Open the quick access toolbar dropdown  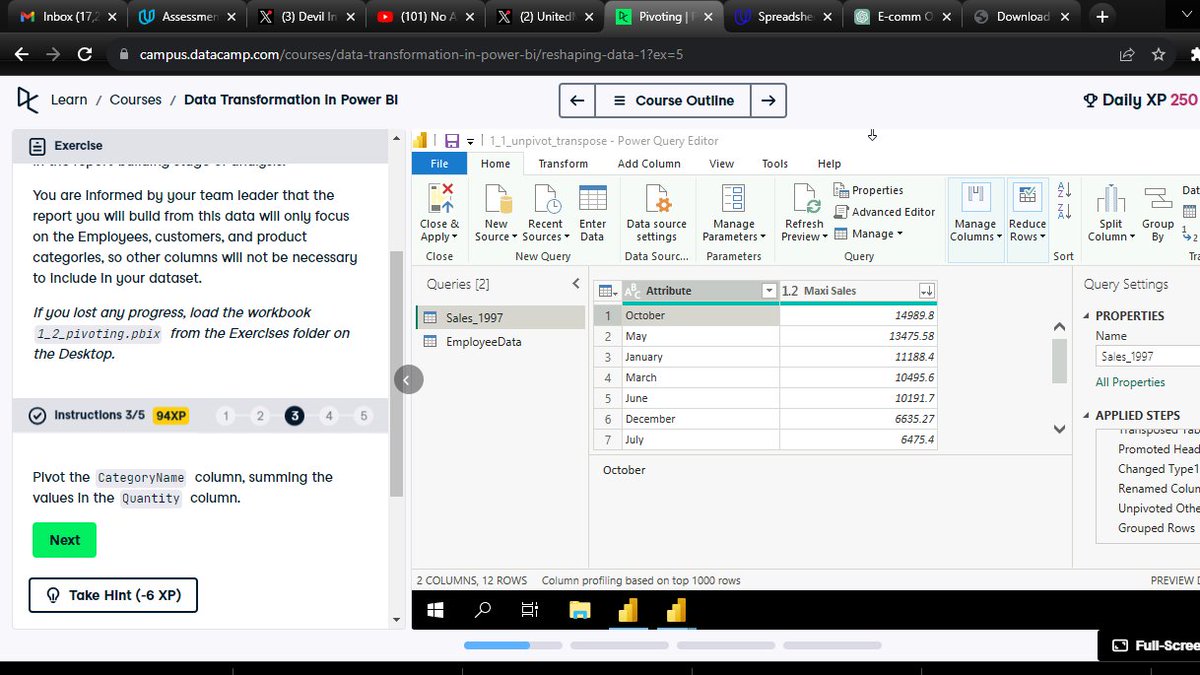pyautogui.click(x=468, y=141)
